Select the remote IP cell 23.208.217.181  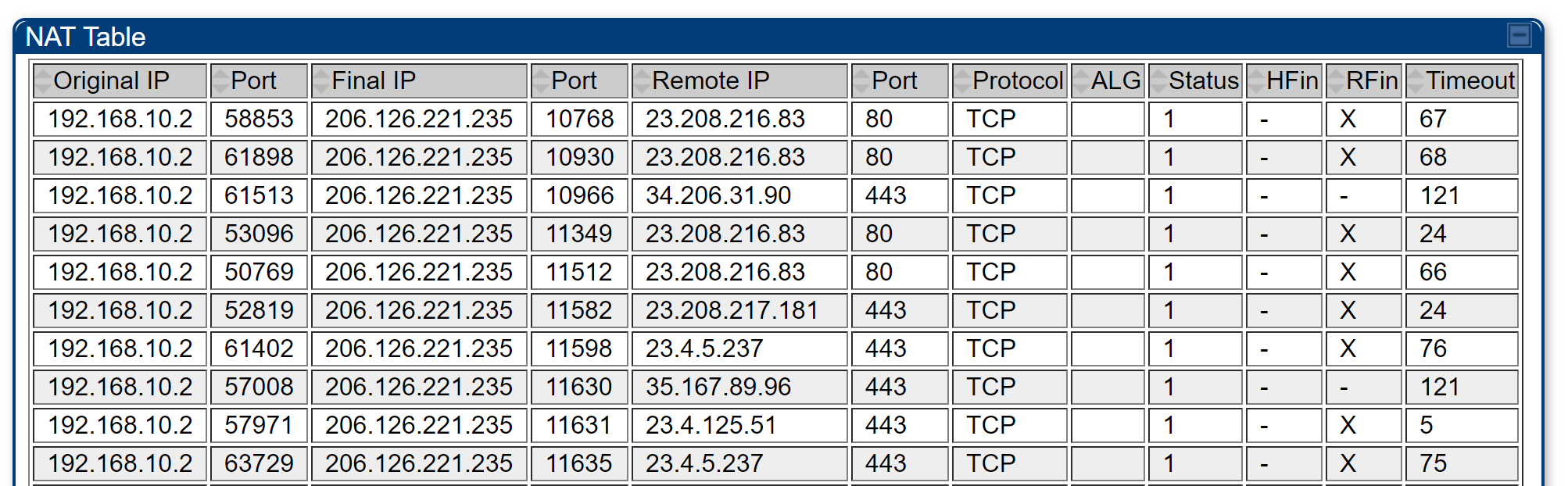(x=731, y=310)
